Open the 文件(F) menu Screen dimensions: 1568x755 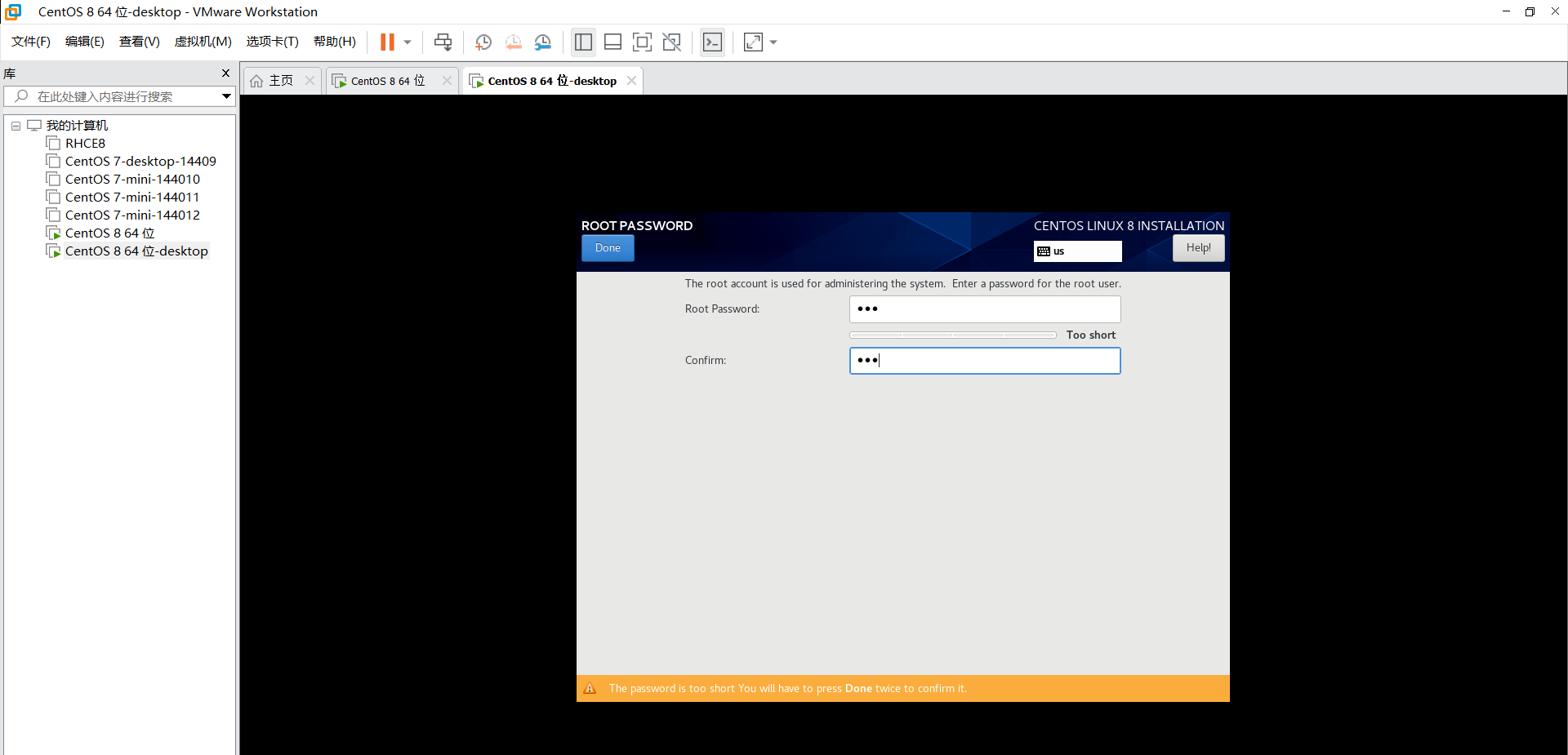[31, 42]
